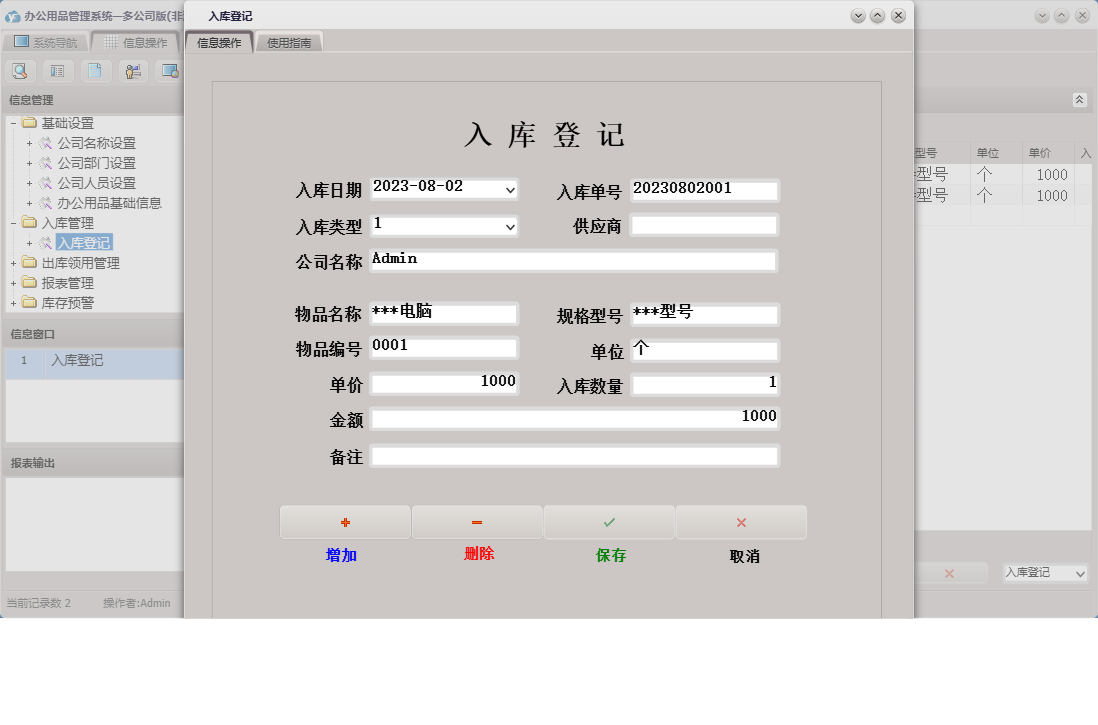1098x725 pixels.
Task: Click the red X icon above 取消
Action: [x=742, y=521]
